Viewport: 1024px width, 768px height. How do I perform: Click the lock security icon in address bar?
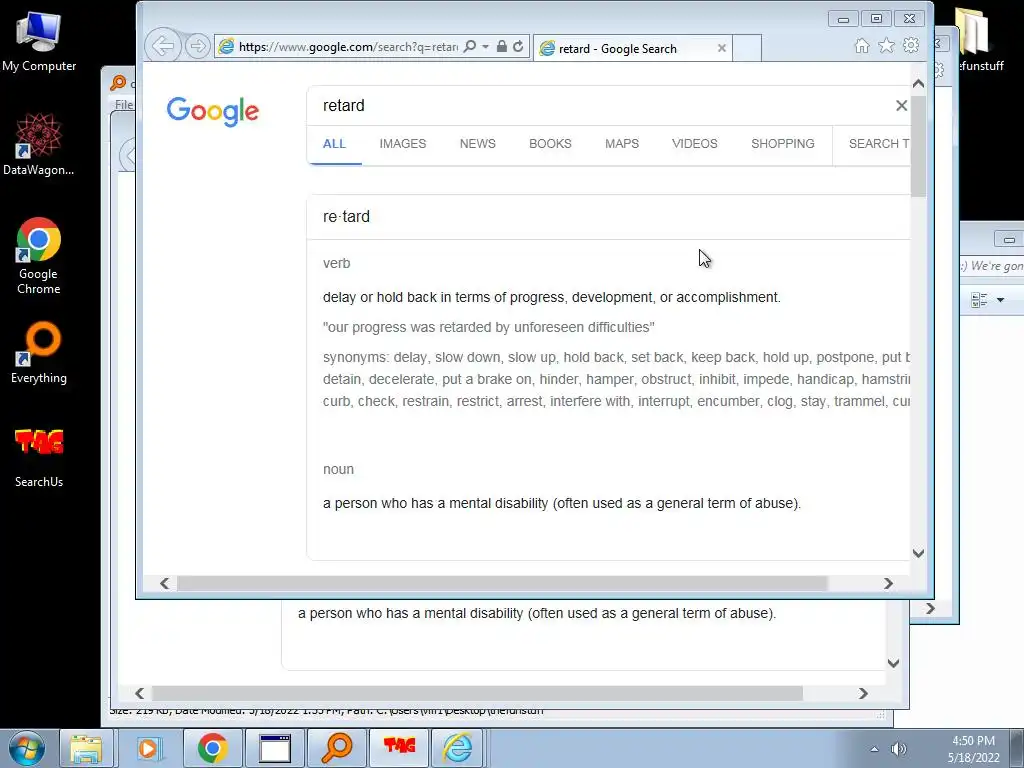(x=502, y=46)
